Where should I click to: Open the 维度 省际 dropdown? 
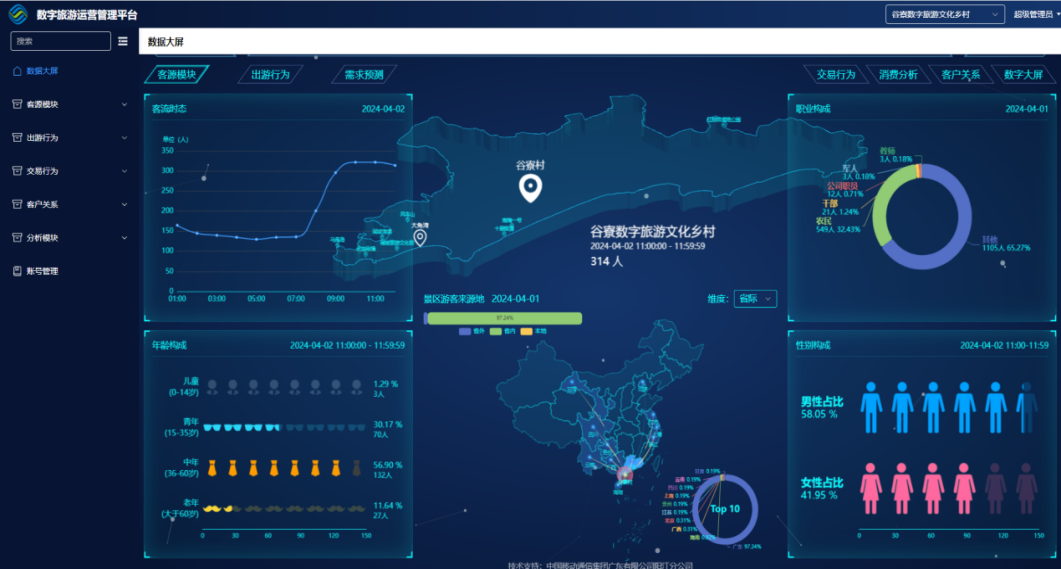point(755,299)
